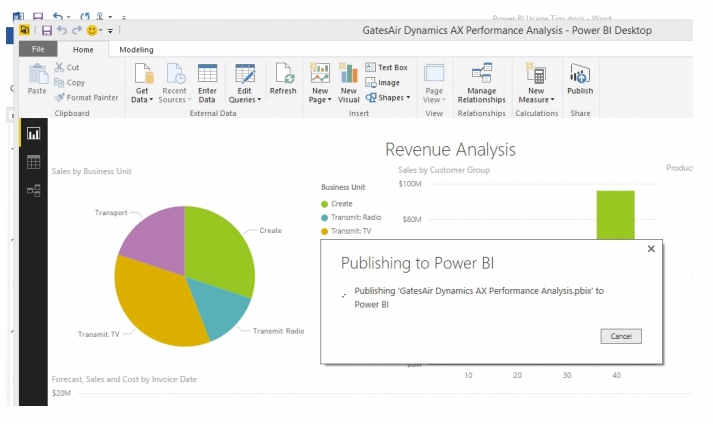Open Relationships view in left sidebar

tap(33, 190)
